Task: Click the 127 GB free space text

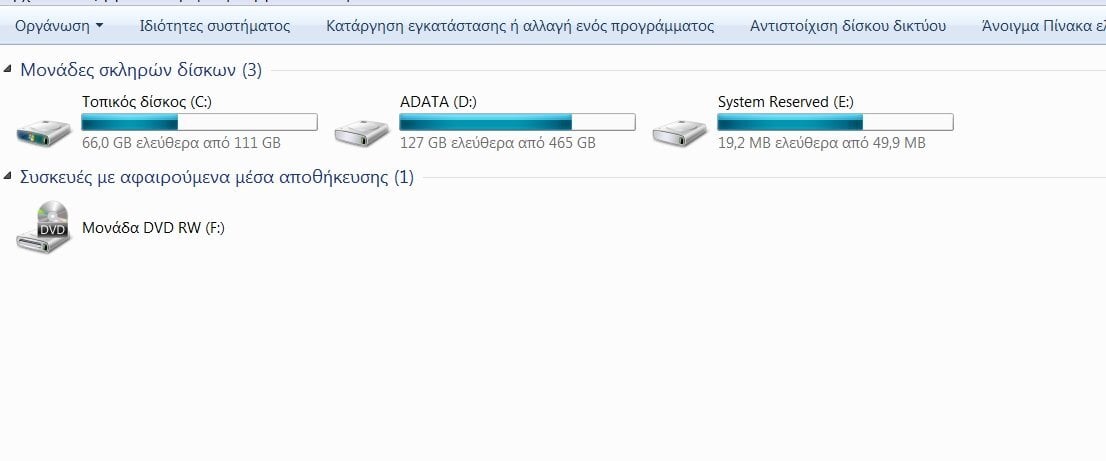Action: click(497, 143)
